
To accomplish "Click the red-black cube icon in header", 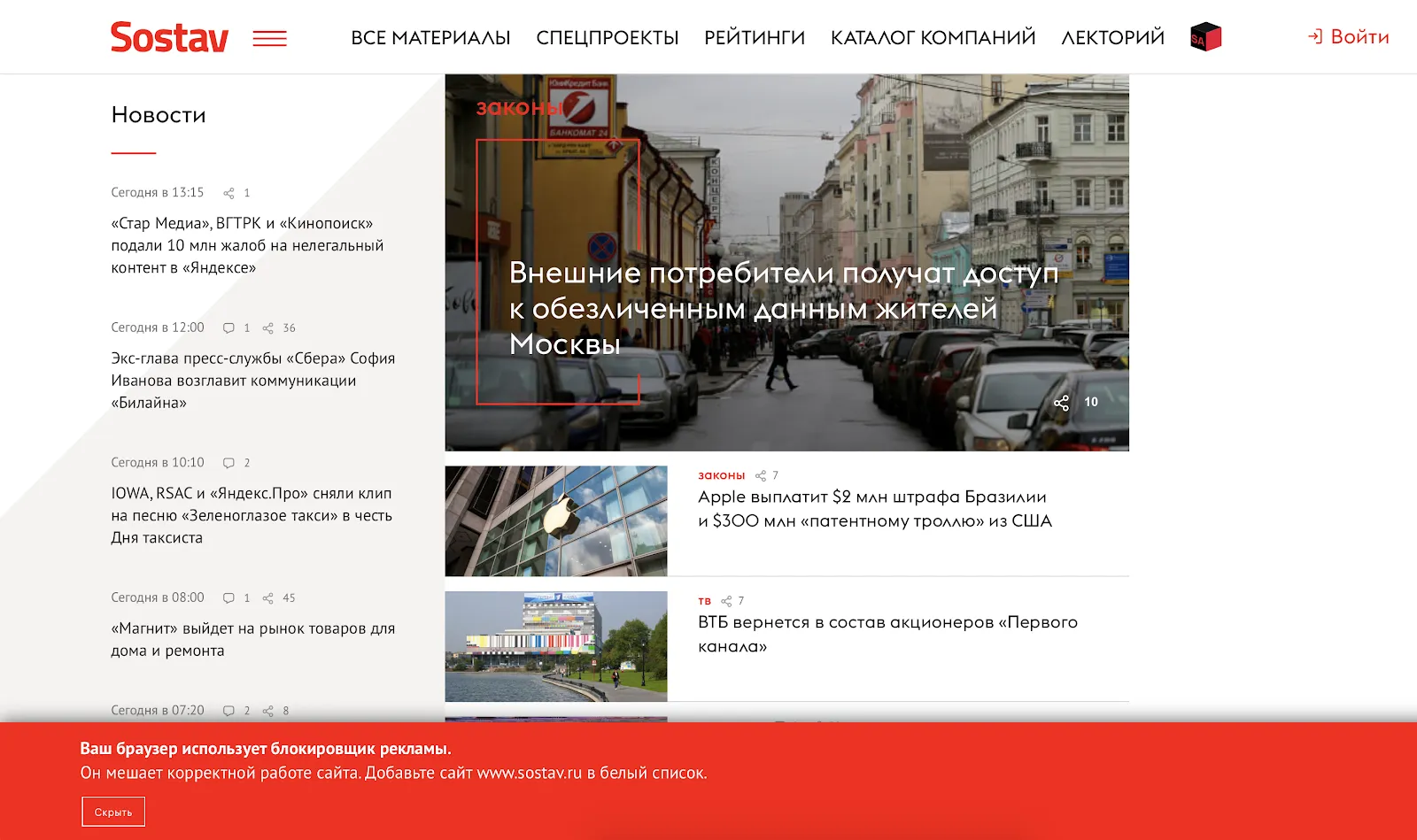I will 1205,37.
